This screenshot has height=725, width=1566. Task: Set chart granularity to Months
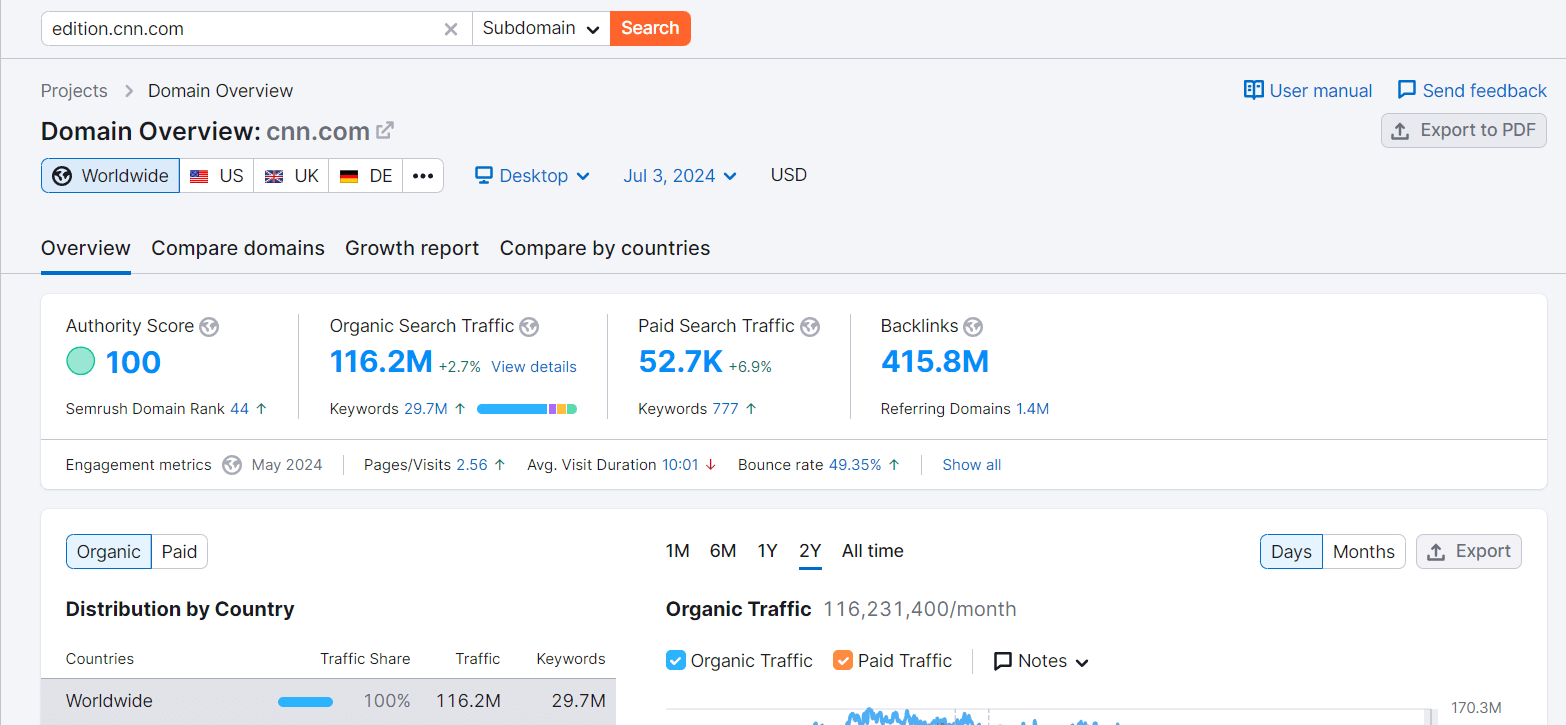point(1364,552)
